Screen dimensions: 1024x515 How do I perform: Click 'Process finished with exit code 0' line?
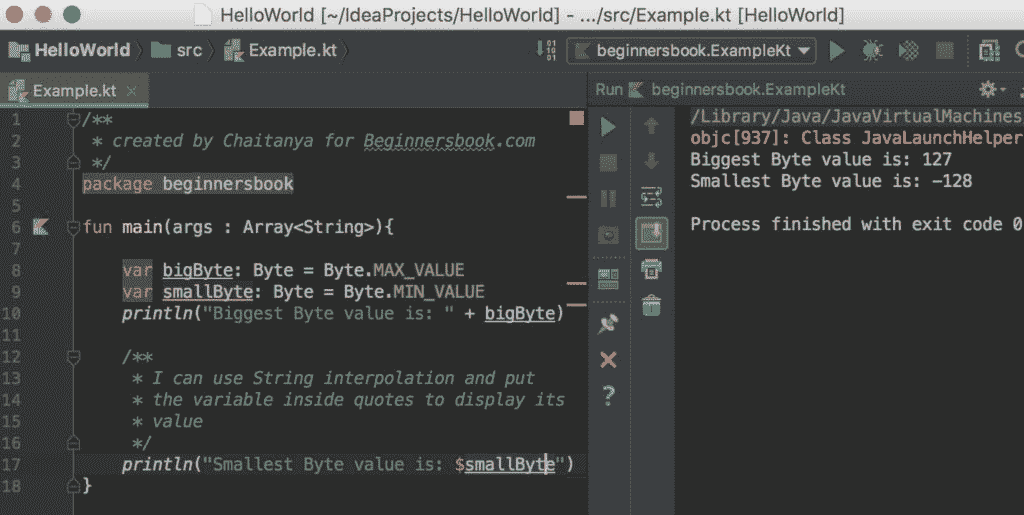[x=856, y=225]
